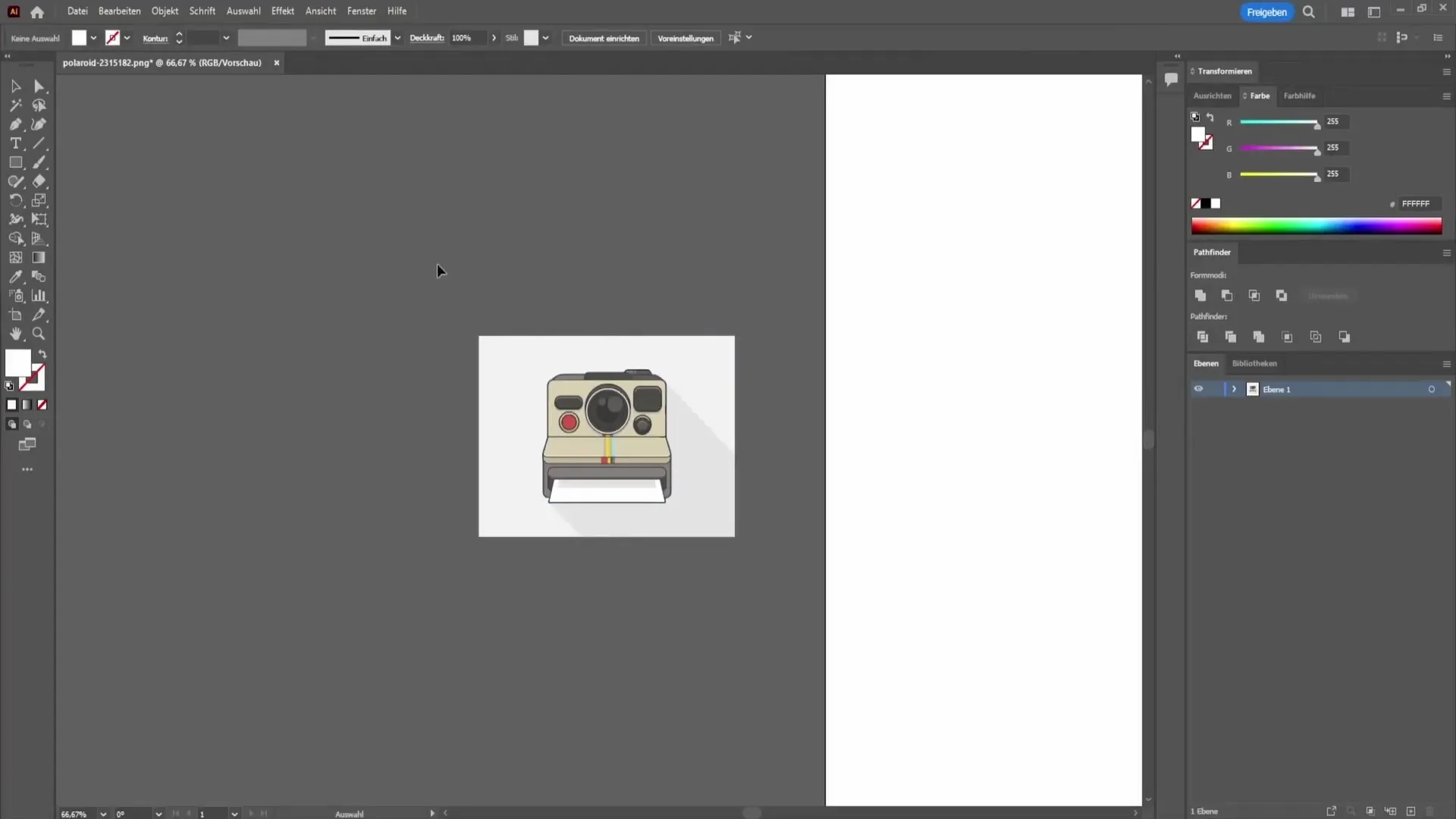Swap fill and stroke in toolbar
This screenshot has width=1456, height=819.
tap(42, 354)
